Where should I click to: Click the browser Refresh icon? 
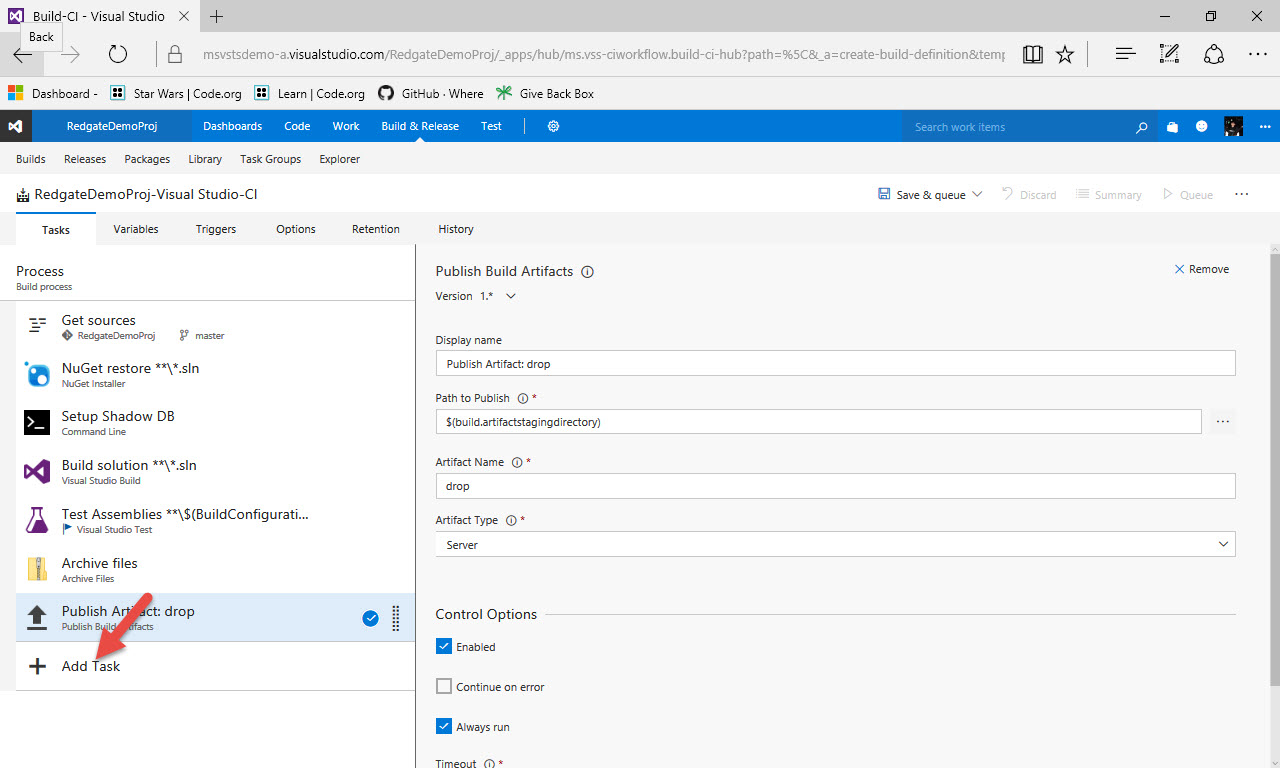pos(118,55)
